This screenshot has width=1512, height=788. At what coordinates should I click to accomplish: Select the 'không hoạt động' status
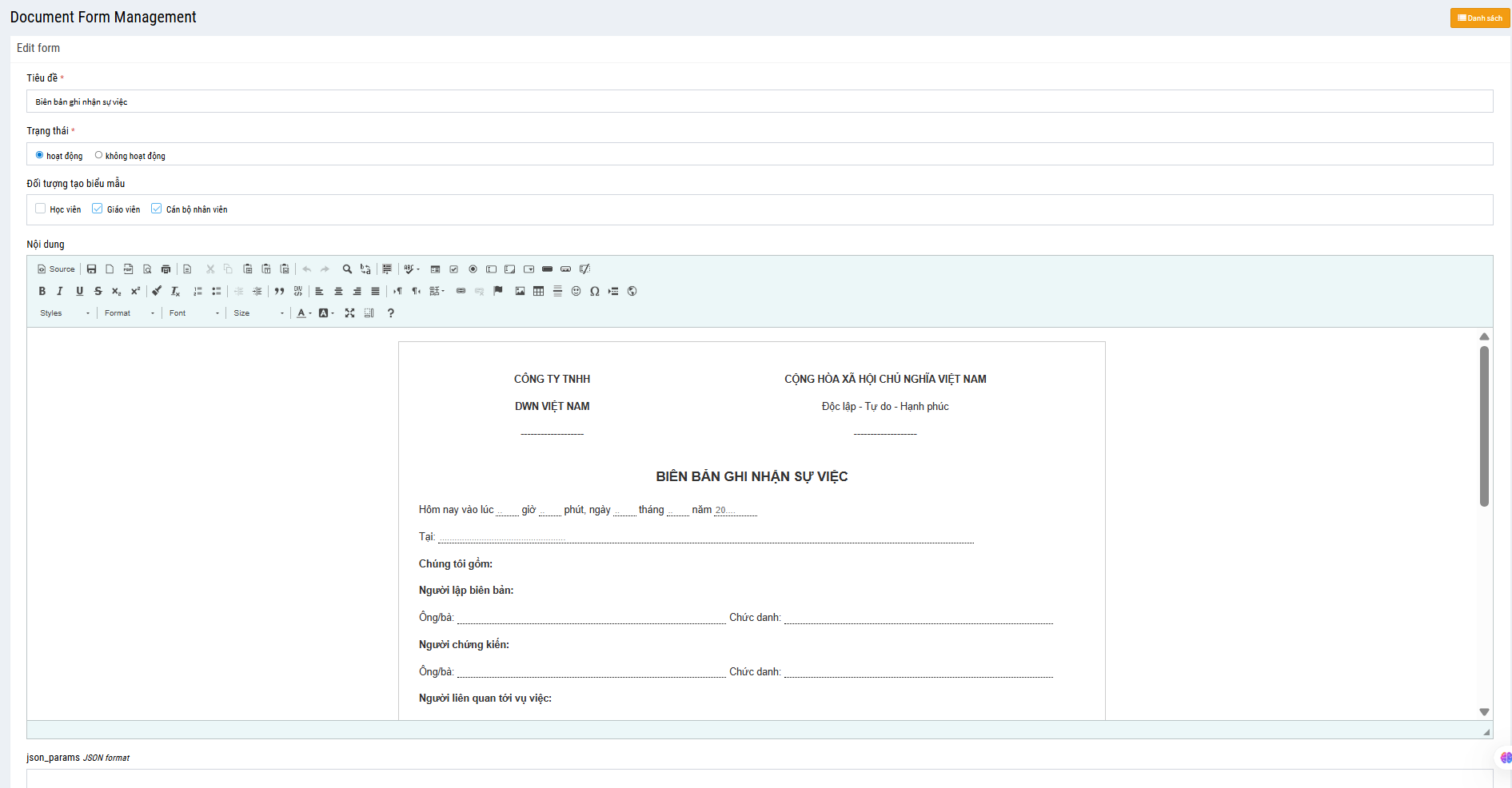(x=99, y=155)
